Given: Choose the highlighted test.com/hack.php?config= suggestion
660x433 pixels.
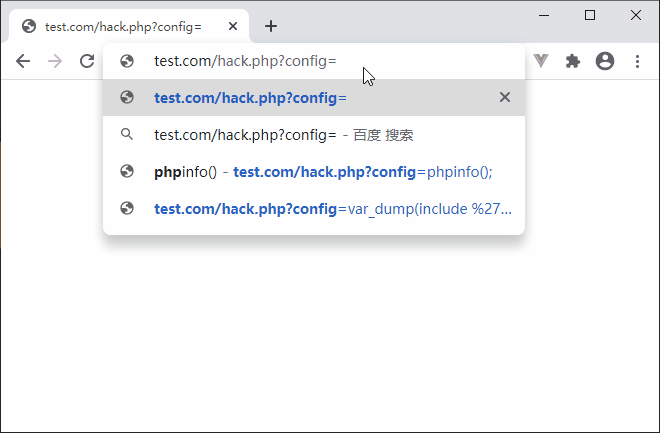Looking at the screenshot, I should (x=314, y=98).
